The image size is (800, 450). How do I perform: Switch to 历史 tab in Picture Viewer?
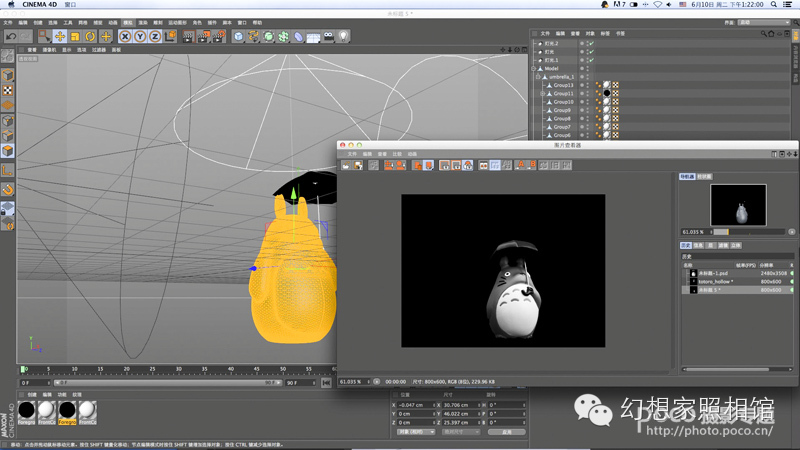click(x=686, y=245)
